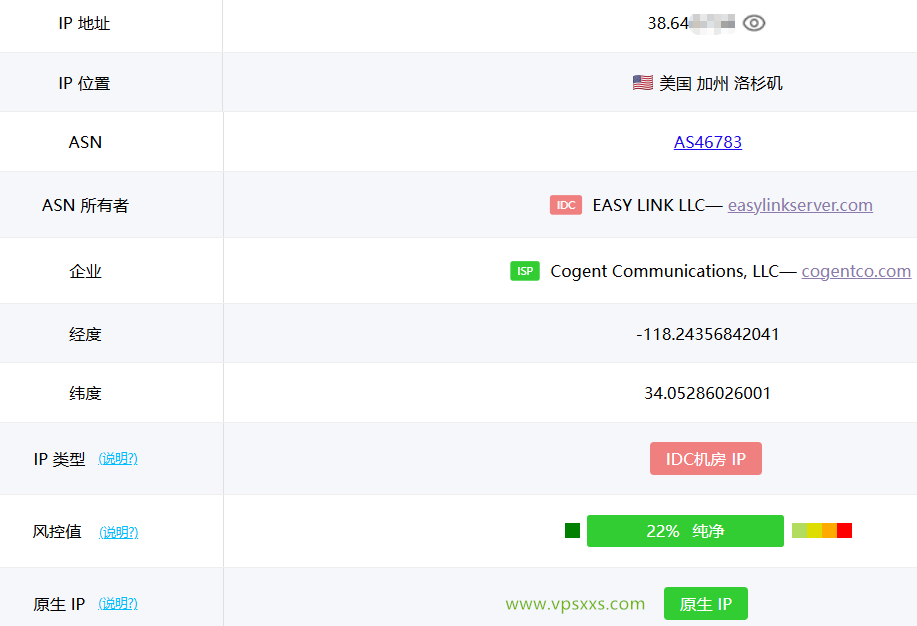
Task: Click the green square indicator beside risk bar
Action: tap(571, 530)
